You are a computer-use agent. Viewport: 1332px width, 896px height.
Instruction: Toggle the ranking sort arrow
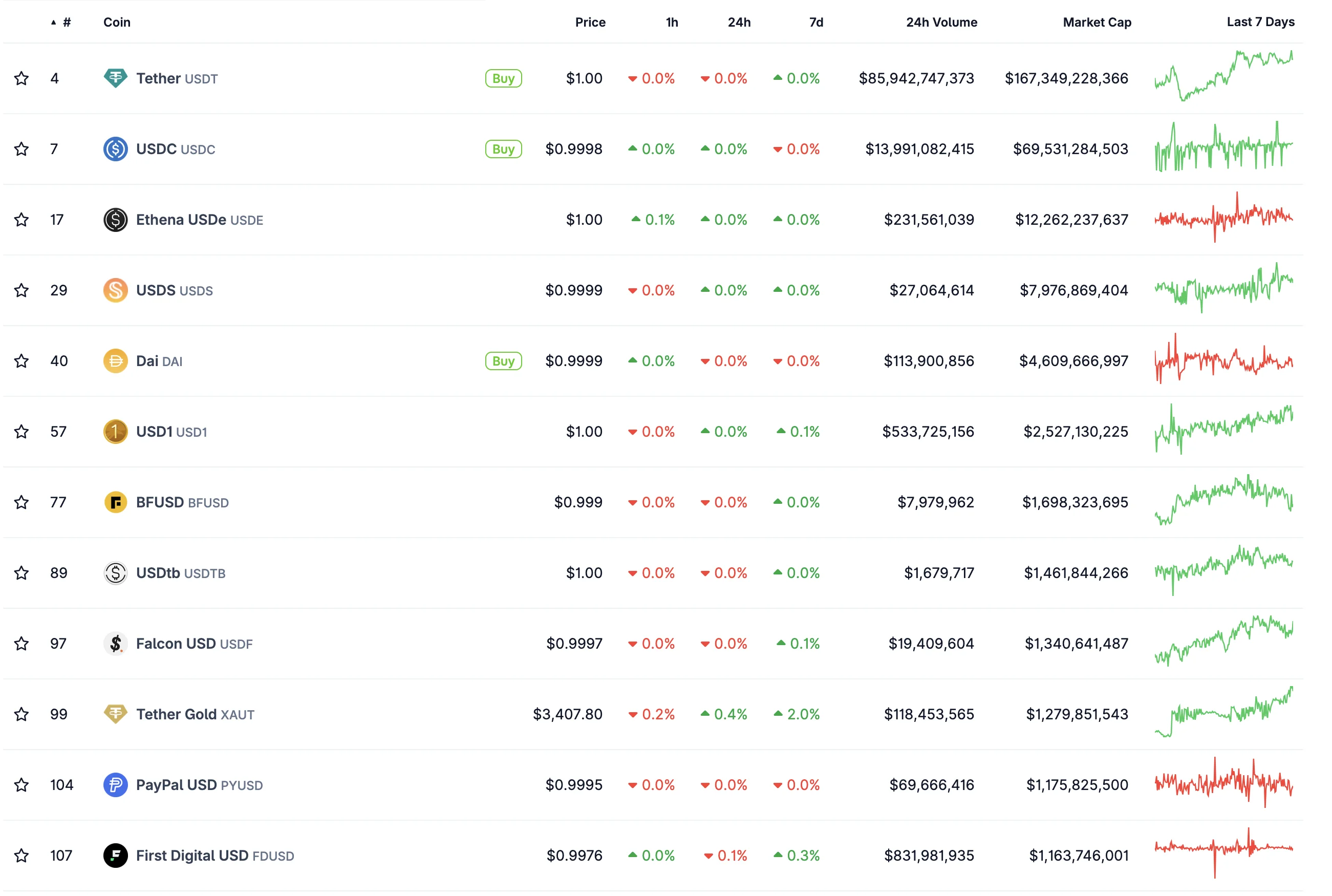pos(53,22)
